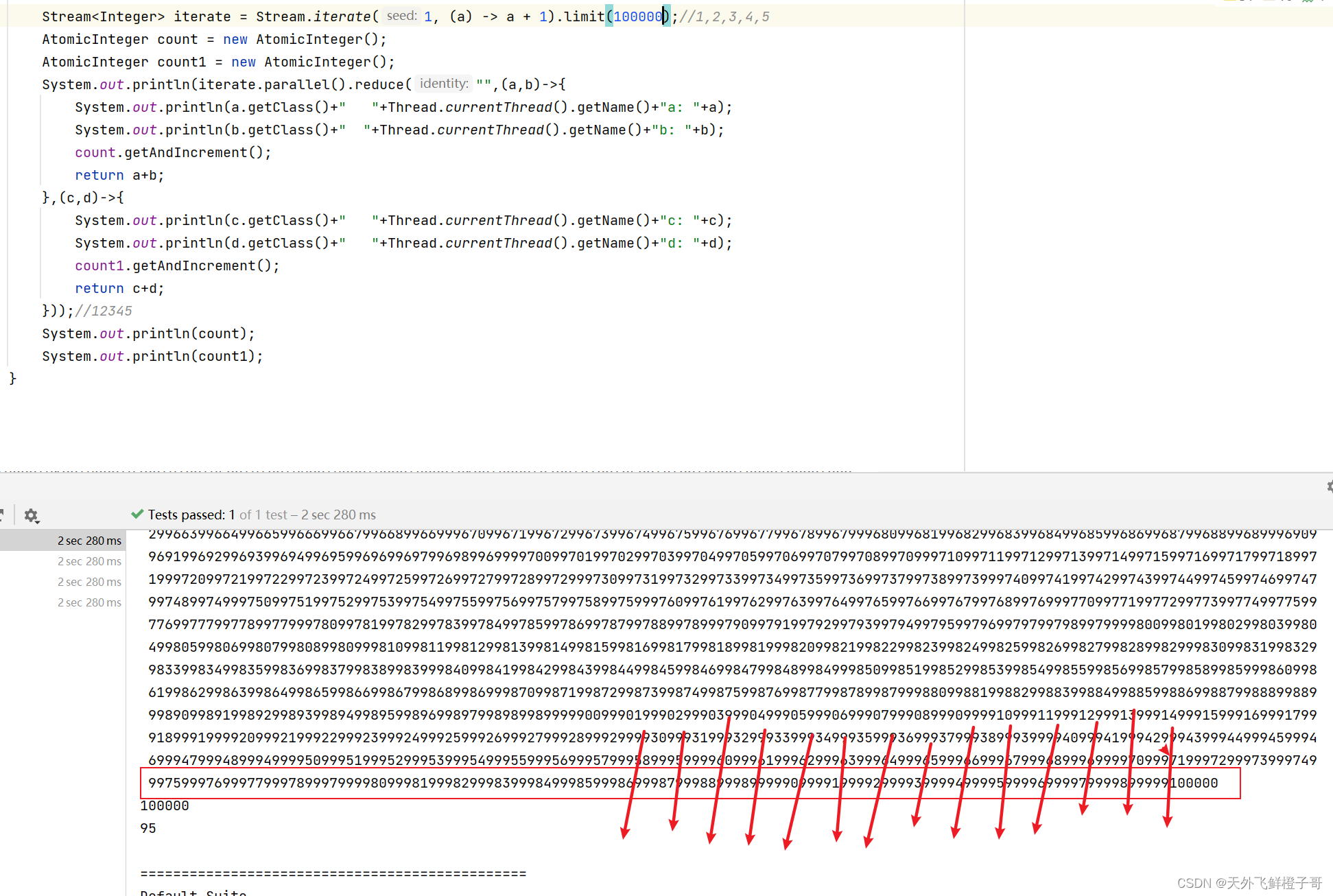Click the 'identity:' inlay hint in reduce call
This screenshot has width=1333, height=896.
pyautogui.click(x=444, y=84)
